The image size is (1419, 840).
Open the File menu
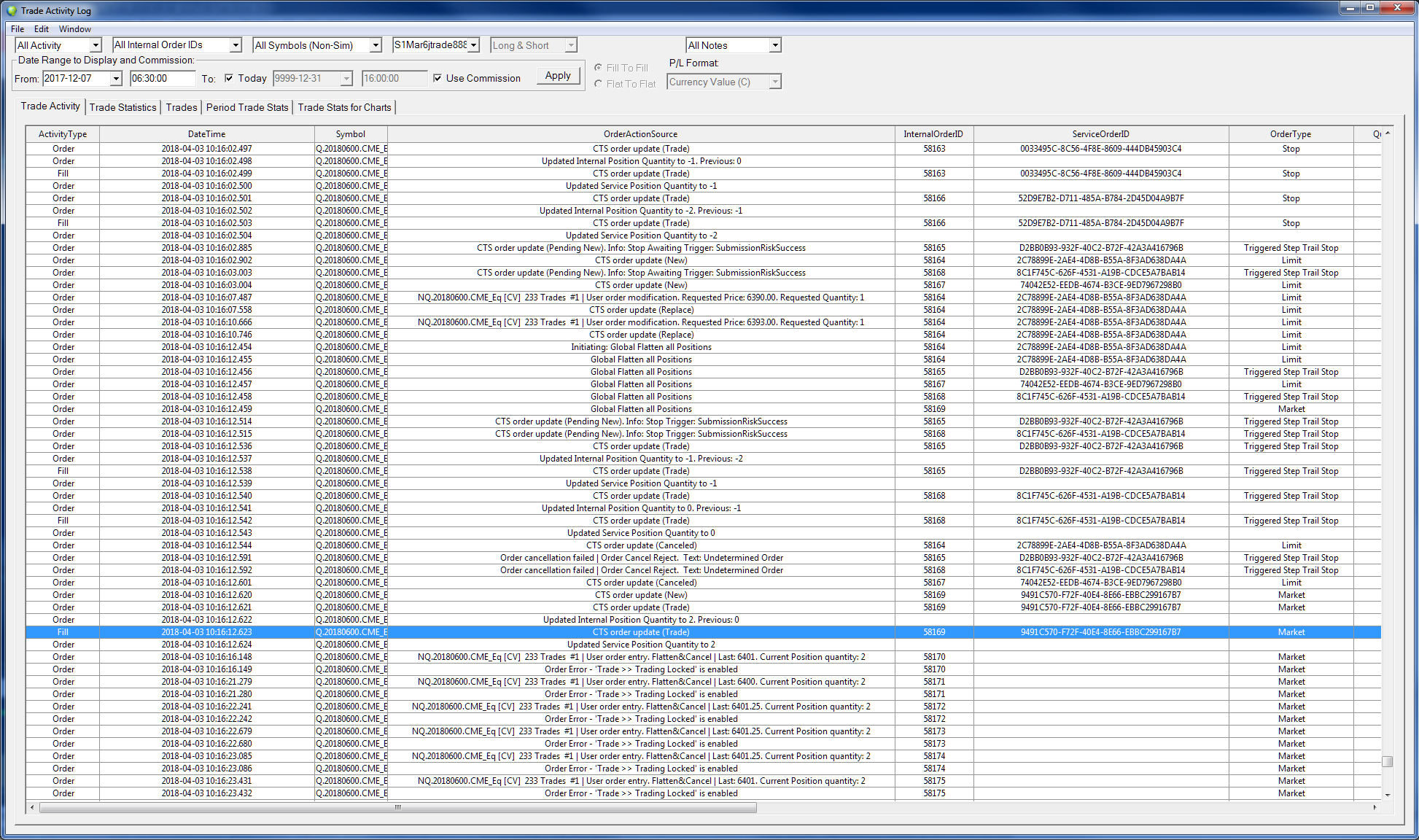[18, 29]
